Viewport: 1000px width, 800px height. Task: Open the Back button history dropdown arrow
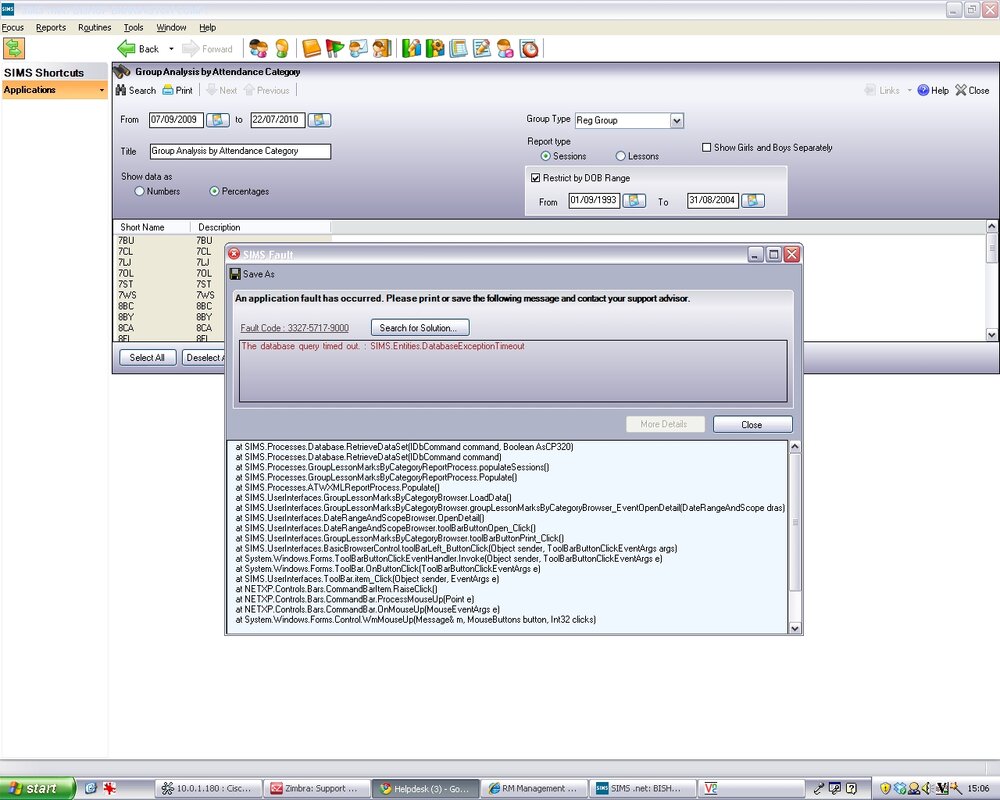(x=171, y=49)
